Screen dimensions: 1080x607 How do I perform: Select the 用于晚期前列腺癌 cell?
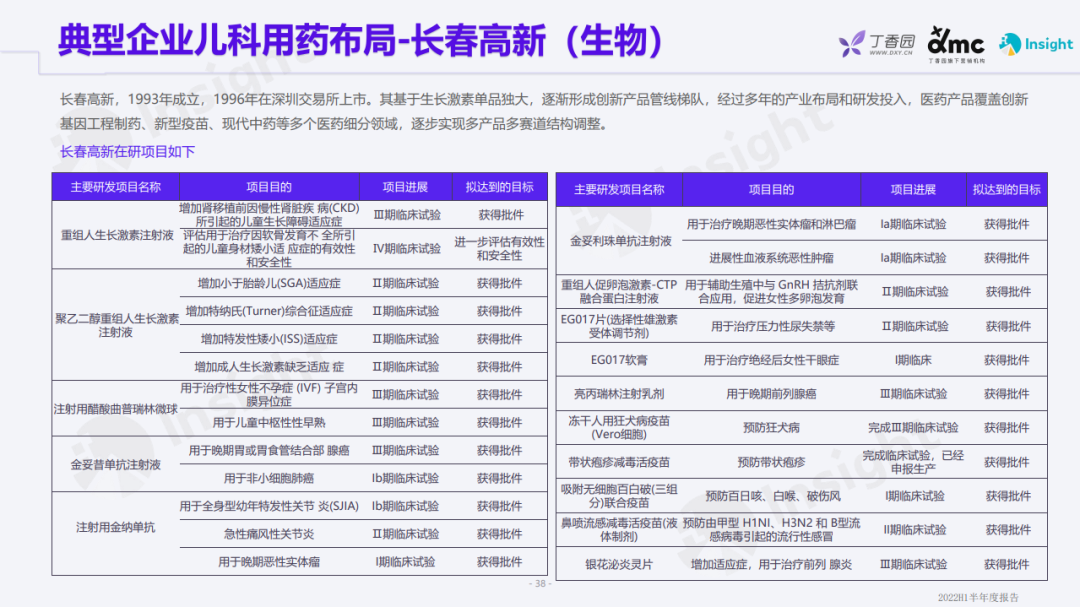click(x=771, y=394)
